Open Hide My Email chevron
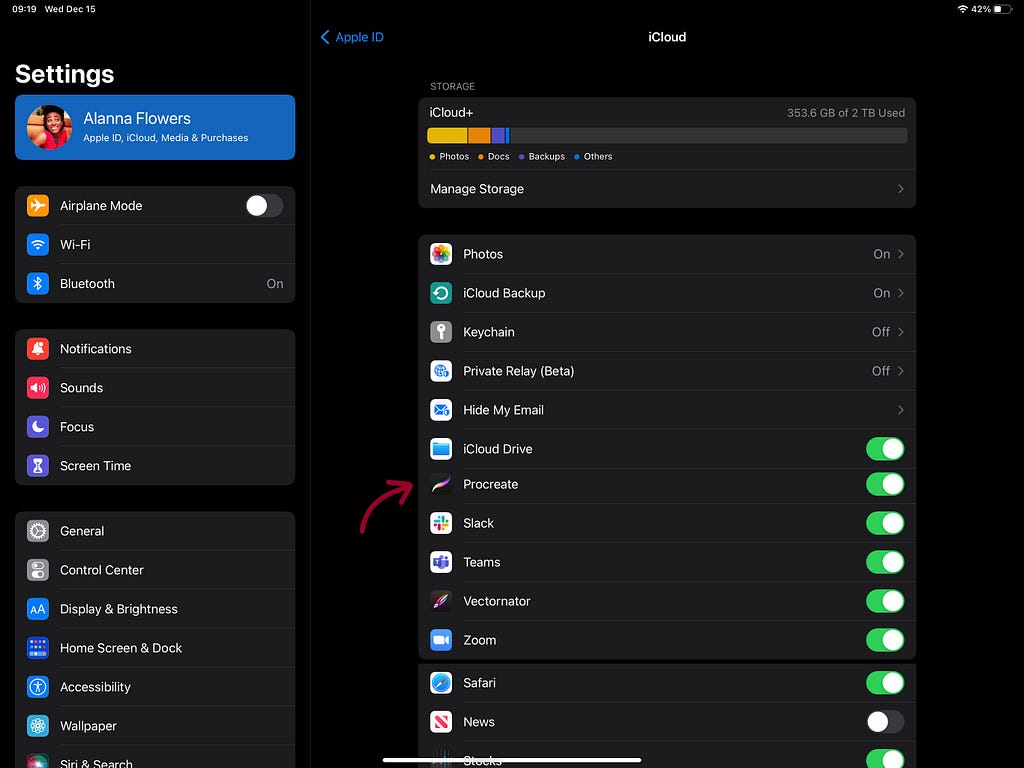This screenshot has height=768, width=1024. coord(901,410)
